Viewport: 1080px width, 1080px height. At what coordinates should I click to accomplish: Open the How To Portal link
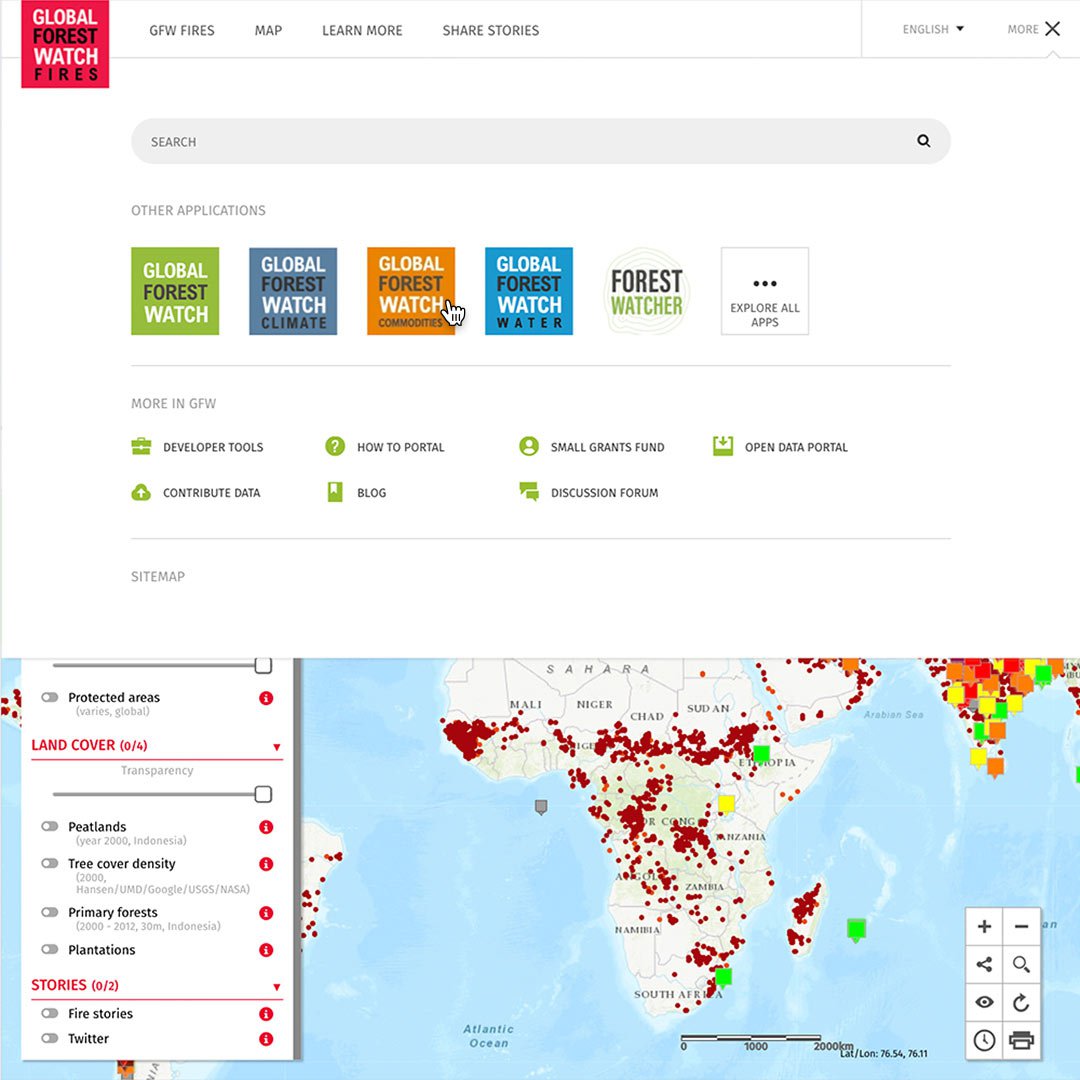tap(401, 447)
